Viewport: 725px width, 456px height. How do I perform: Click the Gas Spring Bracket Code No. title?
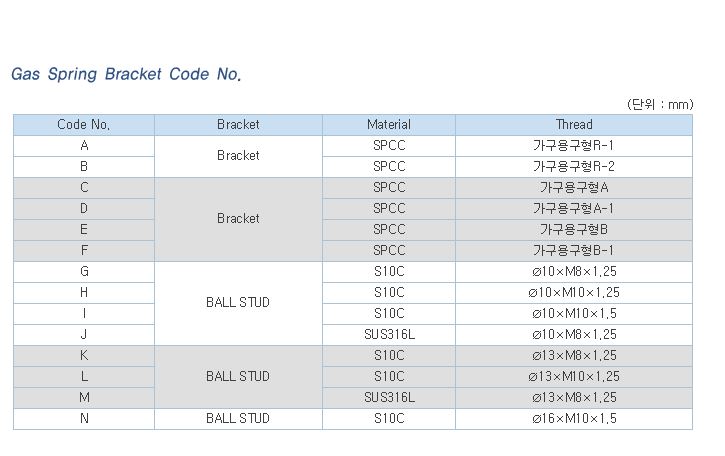(126, 74)
